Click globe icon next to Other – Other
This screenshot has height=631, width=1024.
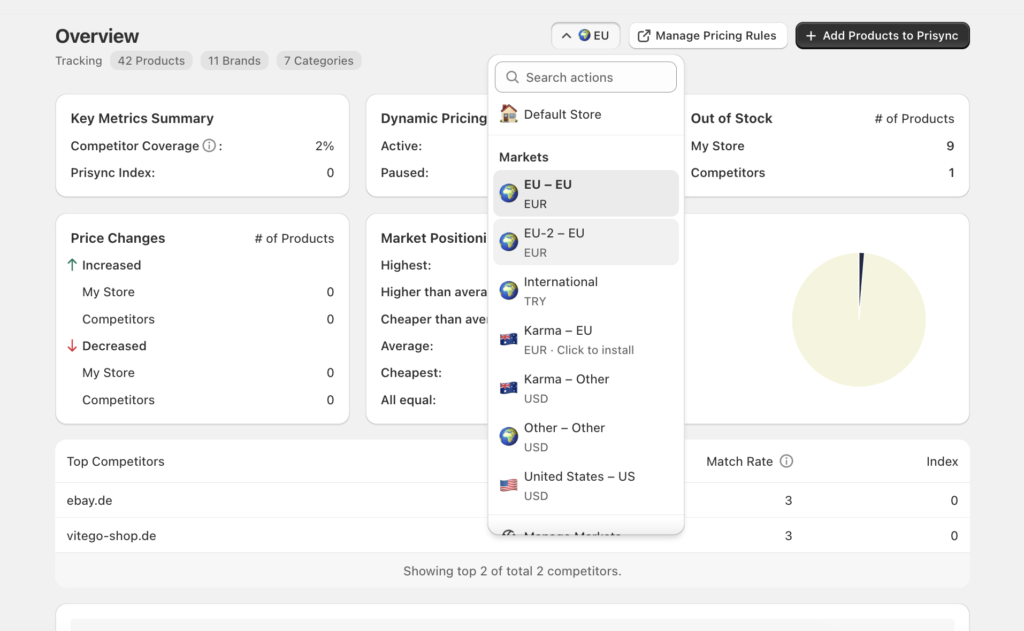click(509, 436)
